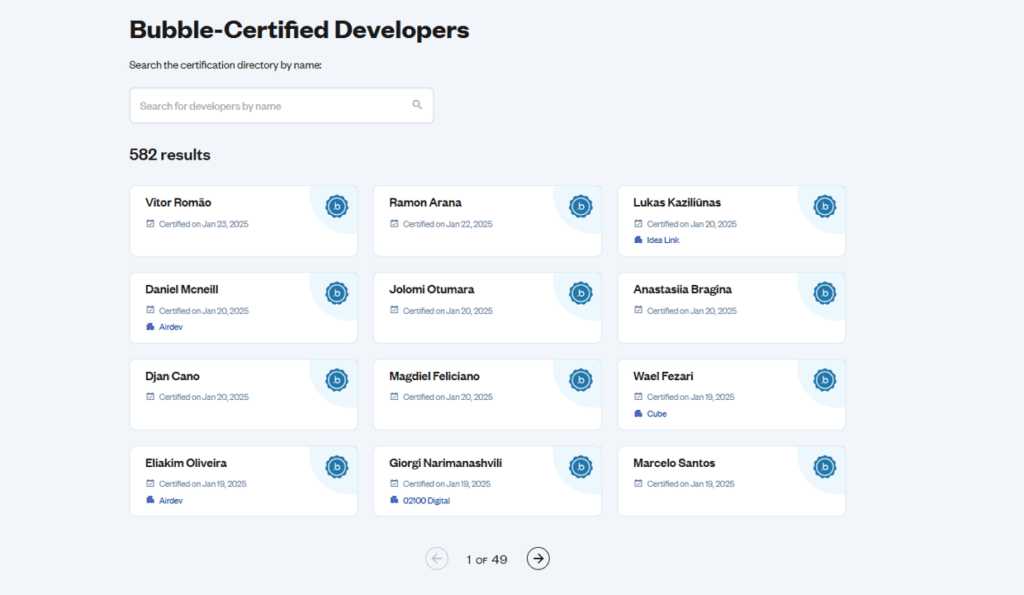Image resolution: width=1024 pixels, height=595 pixels.
Task: Open Magdiel Feliciano's profile card
Action: click(487, 394)
